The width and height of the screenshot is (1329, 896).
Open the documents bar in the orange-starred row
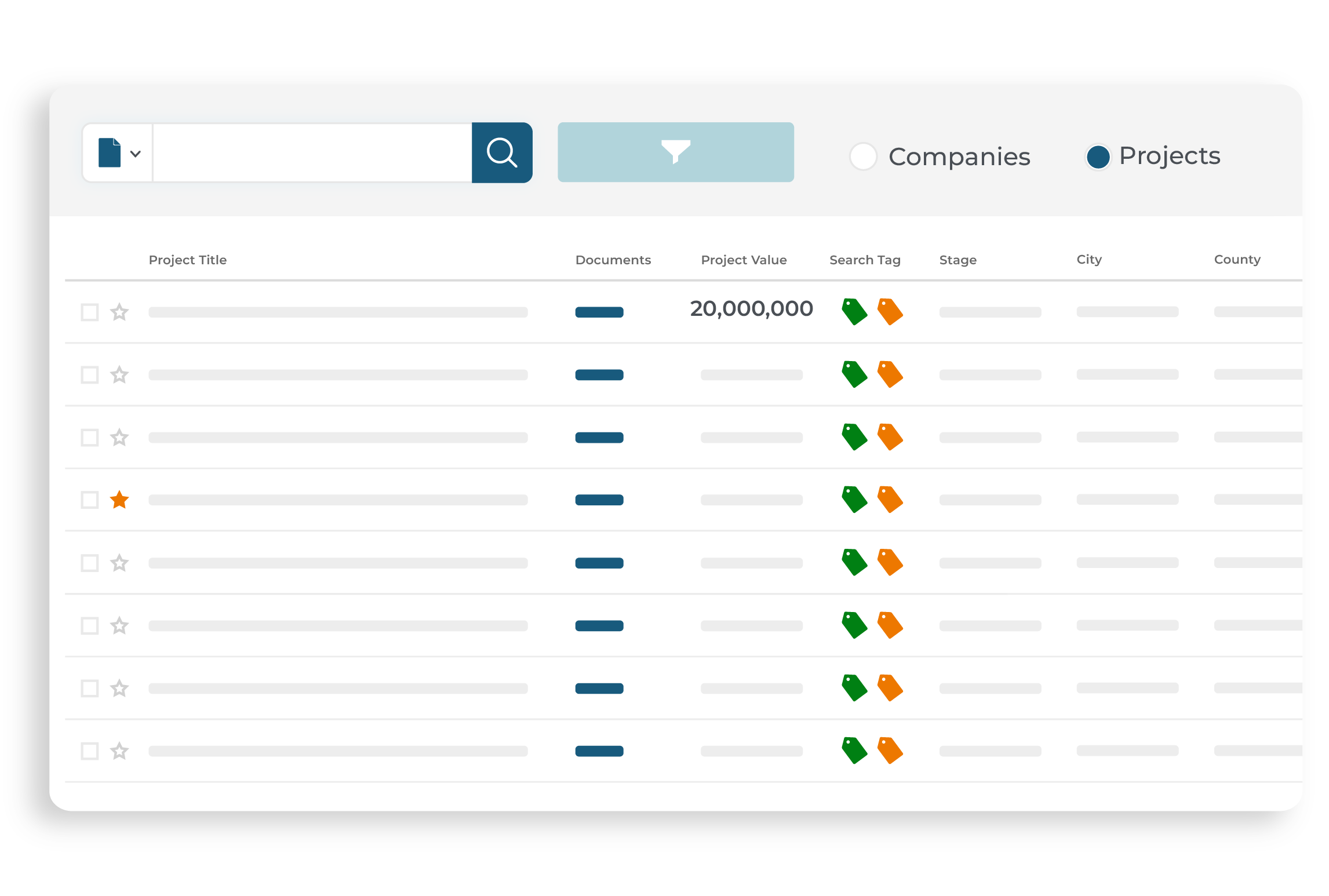click(x=599, y=500)
